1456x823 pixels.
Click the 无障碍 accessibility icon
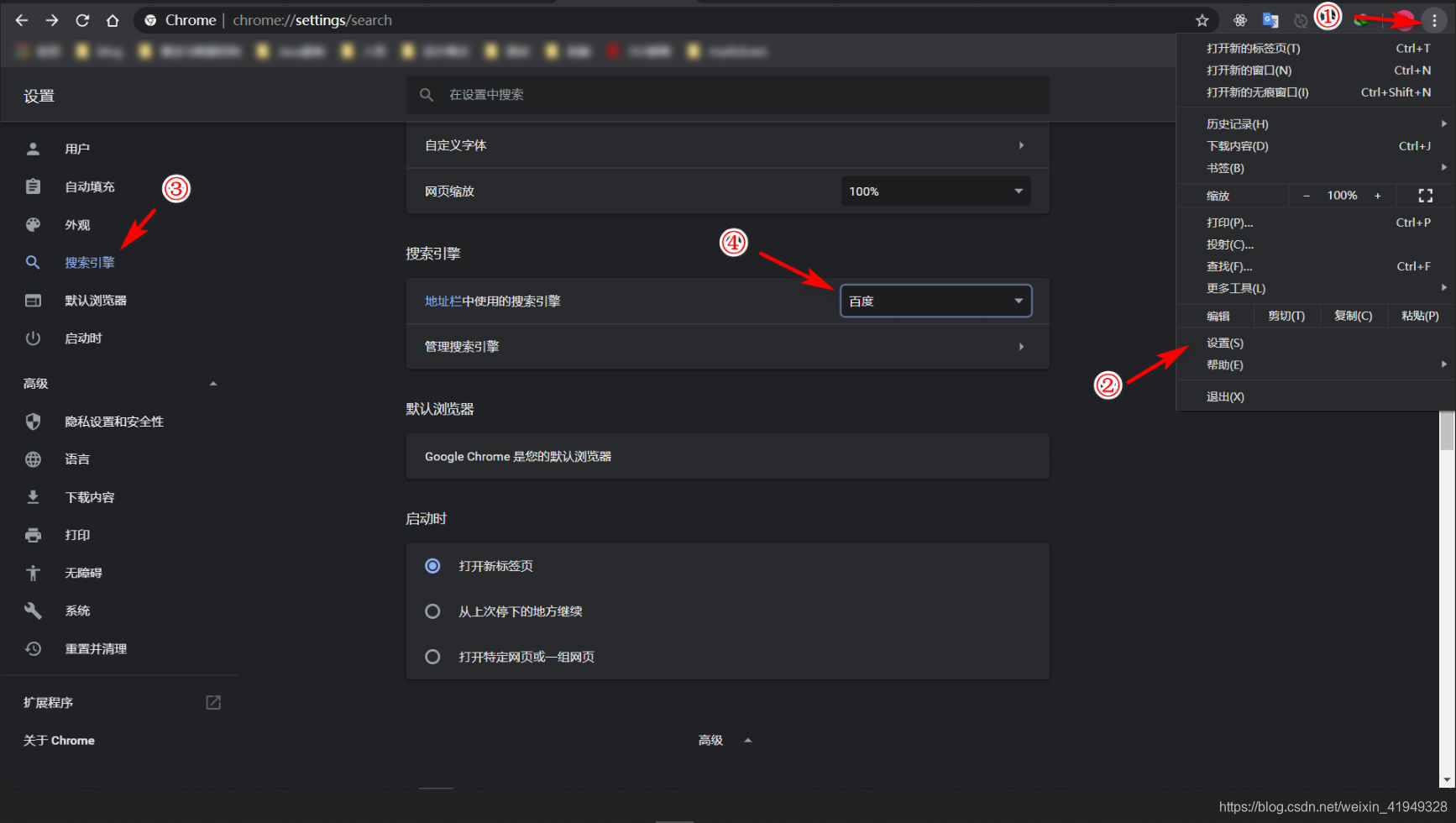click(33, 573)
